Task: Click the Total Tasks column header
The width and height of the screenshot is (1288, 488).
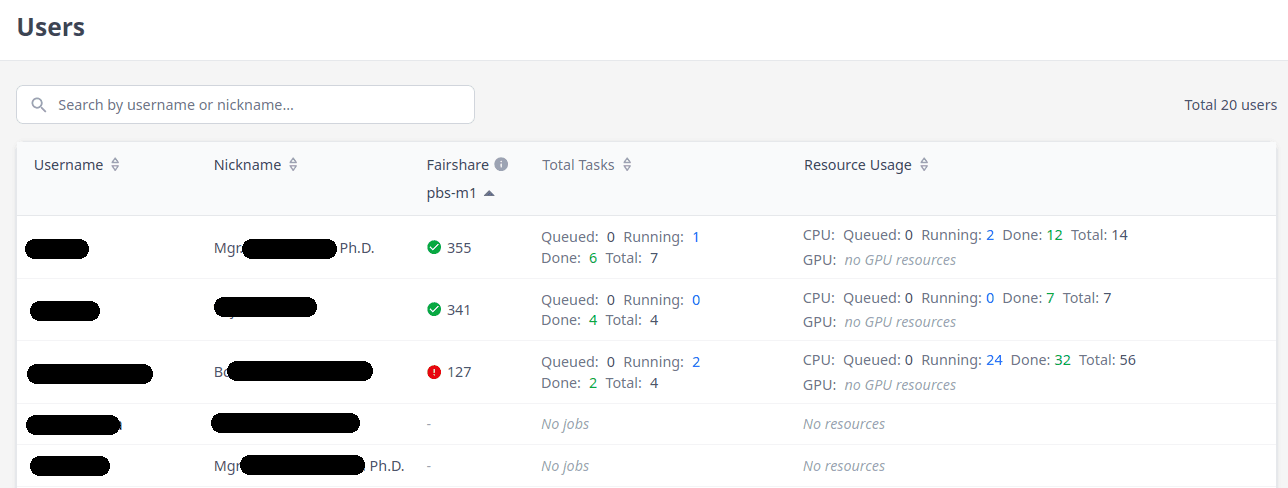Action: click(578, 165)
